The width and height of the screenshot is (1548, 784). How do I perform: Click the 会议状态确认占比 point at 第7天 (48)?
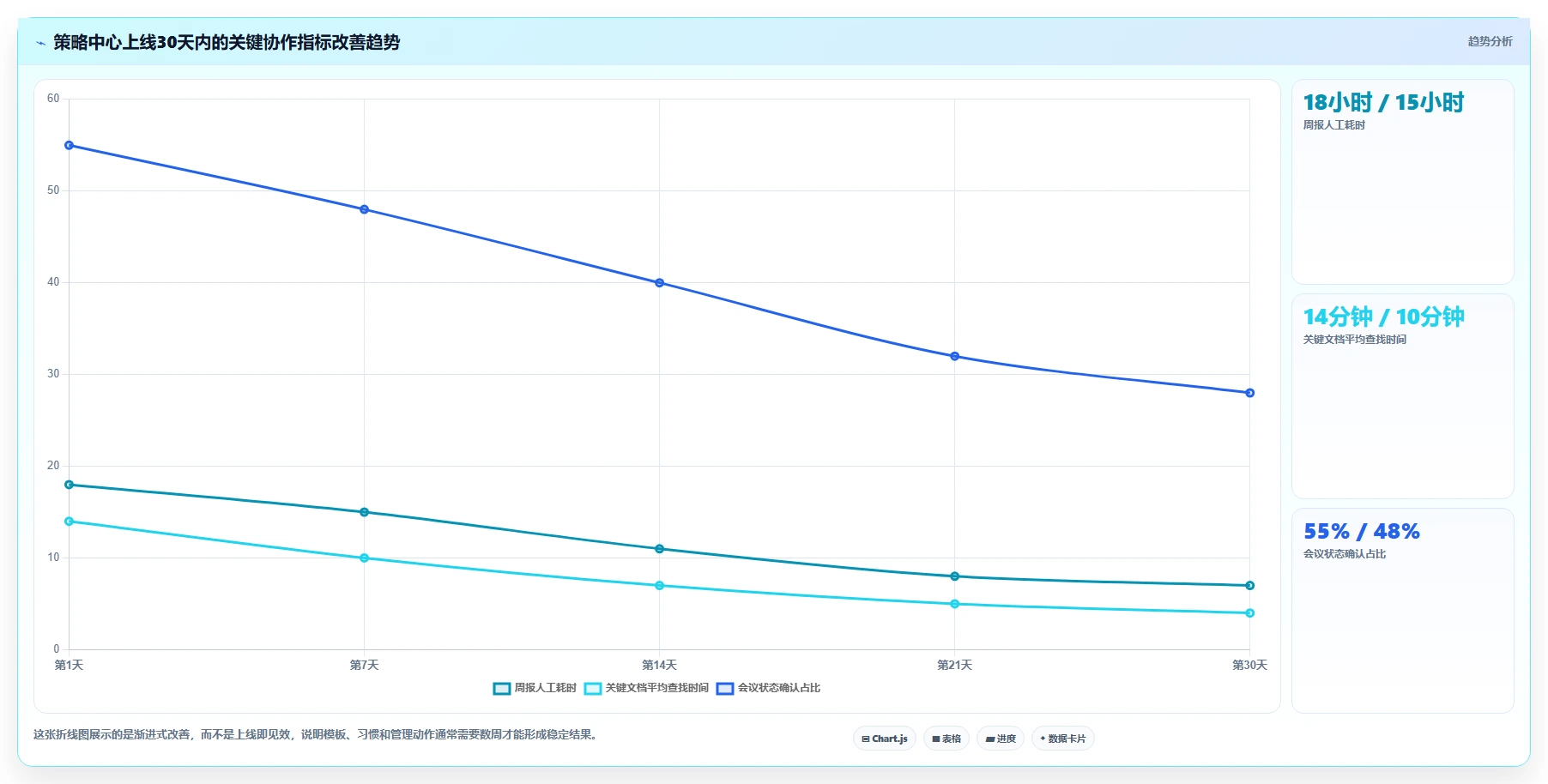365,209
